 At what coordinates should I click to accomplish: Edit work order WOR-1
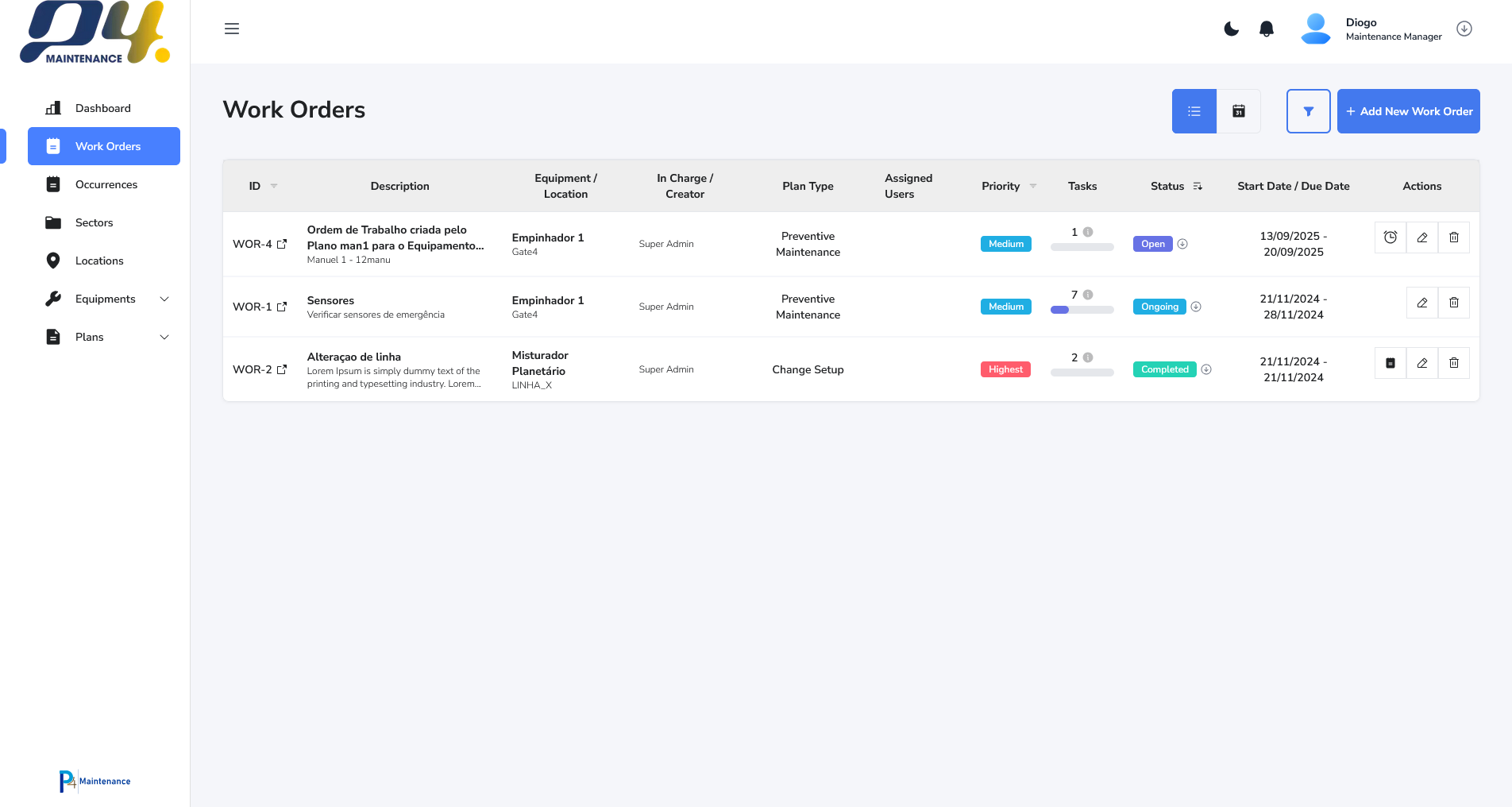click(1422, 303)
